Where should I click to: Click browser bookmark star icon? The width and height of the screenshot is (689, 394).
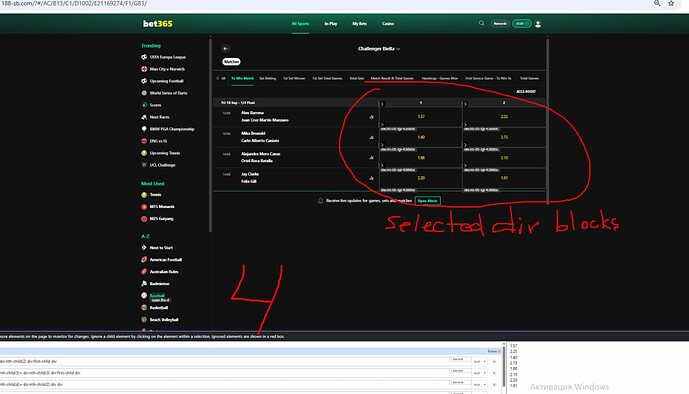pyautogui.click(x=671, y=4)
